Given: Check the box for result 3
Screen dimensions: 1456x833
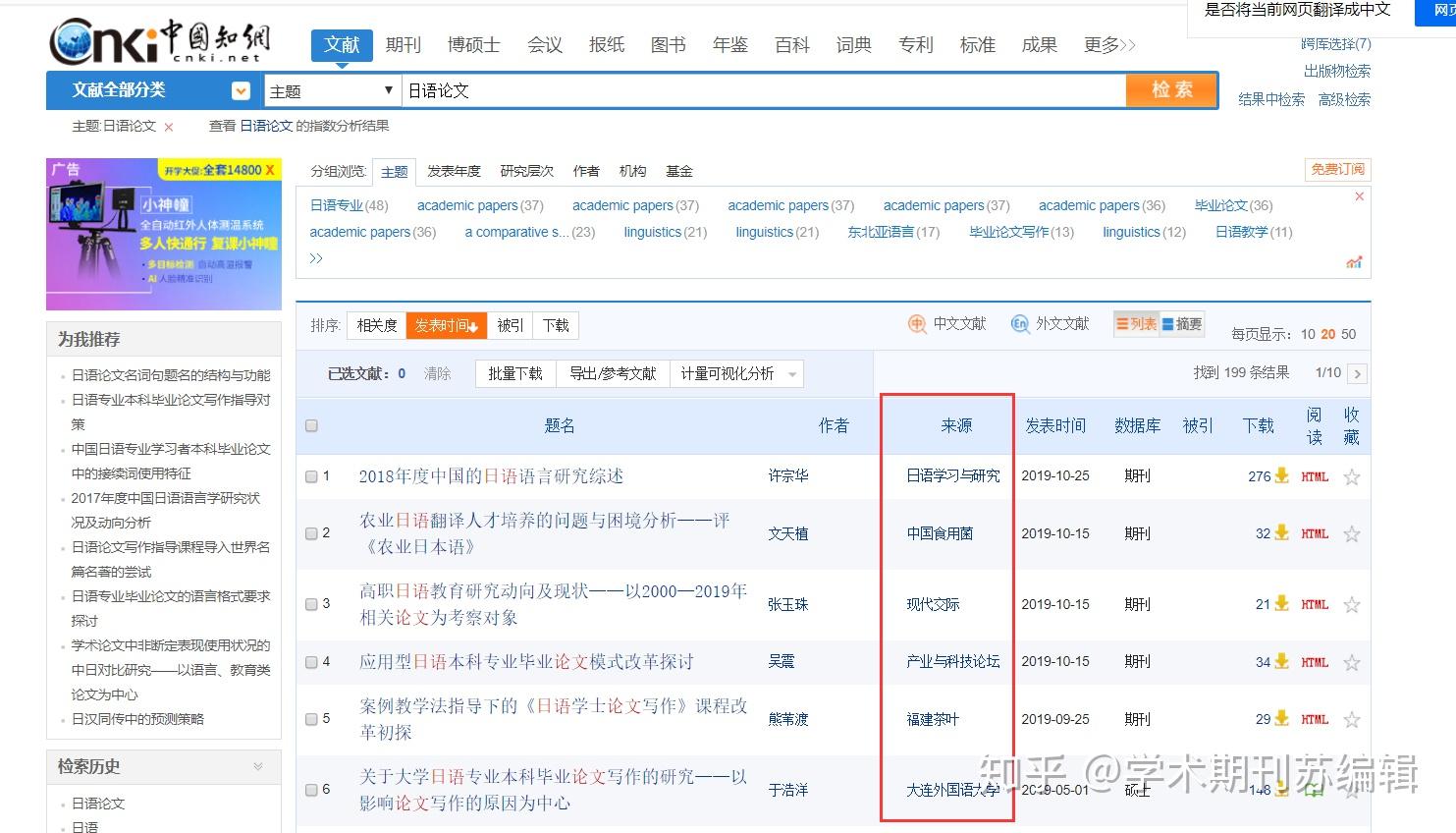Looking at the screenshot, I should pyautogui.click(x=311, y=604).
